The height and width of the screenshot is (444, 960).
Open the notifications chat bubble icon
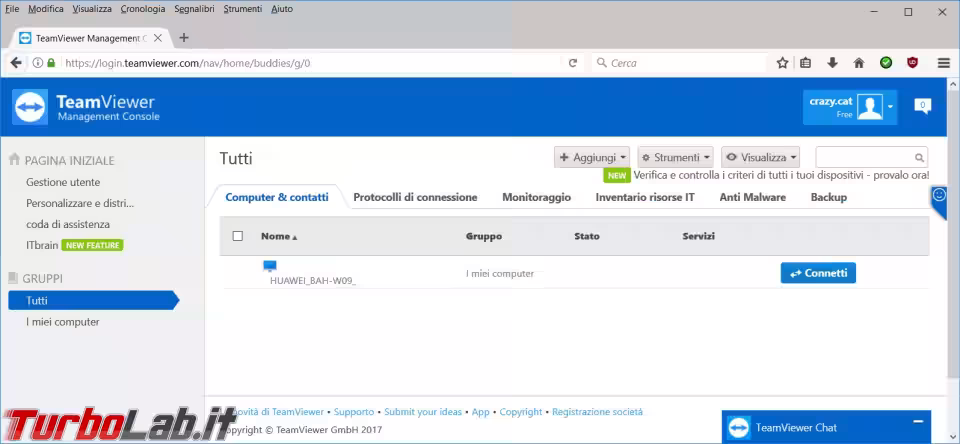tap(922, 106)
